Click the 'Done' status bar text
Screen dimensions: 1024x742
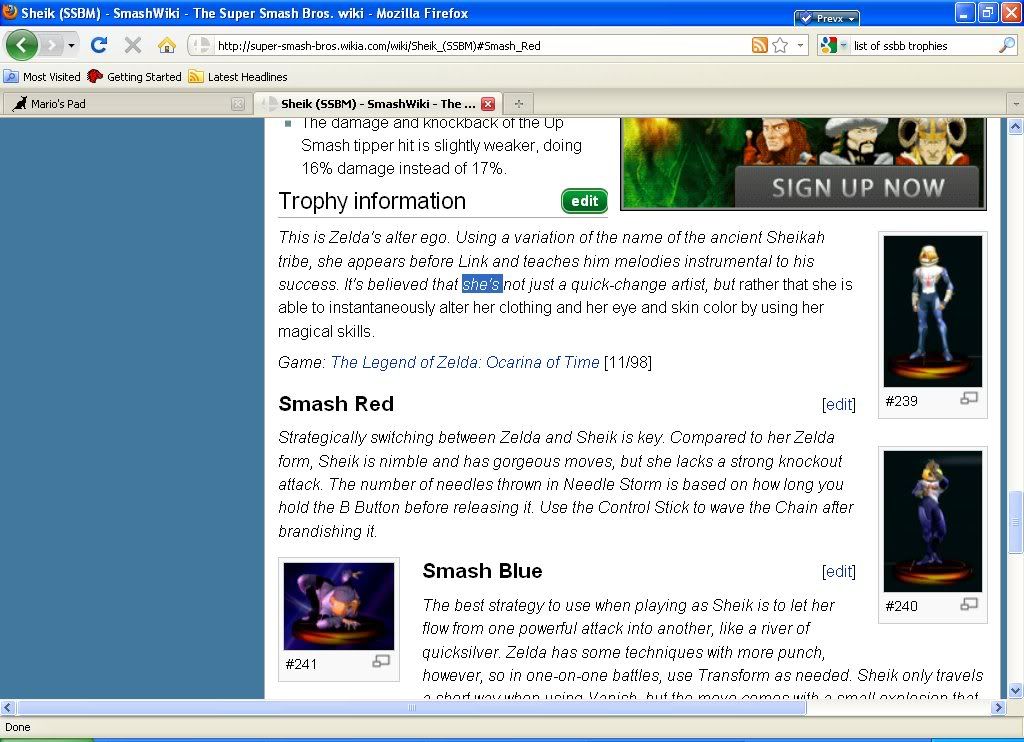[x=18, y=728]
